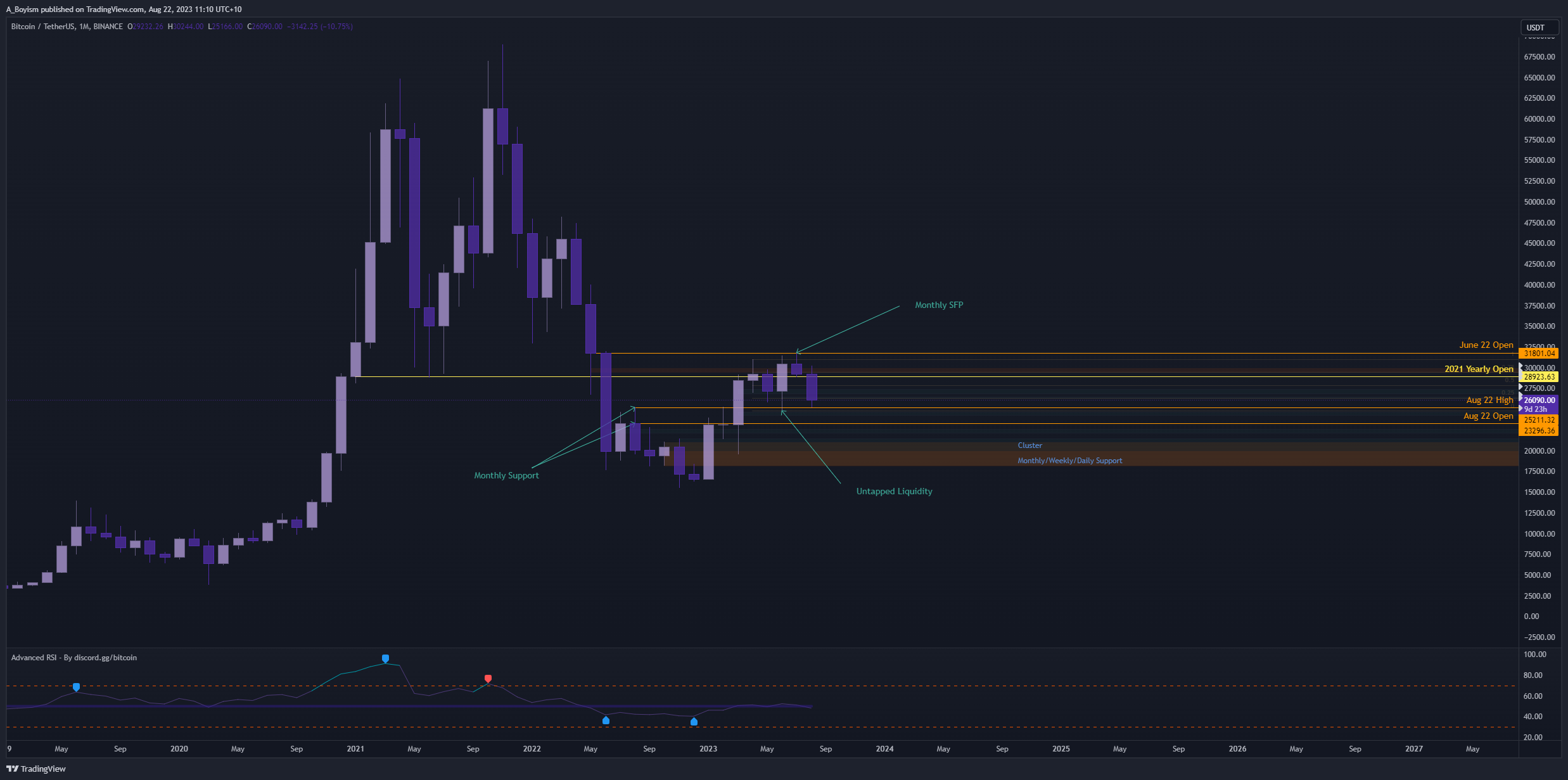1568x780 pixels.
Task: Click the Monthly Support annotation label
Action: (506, 476)
